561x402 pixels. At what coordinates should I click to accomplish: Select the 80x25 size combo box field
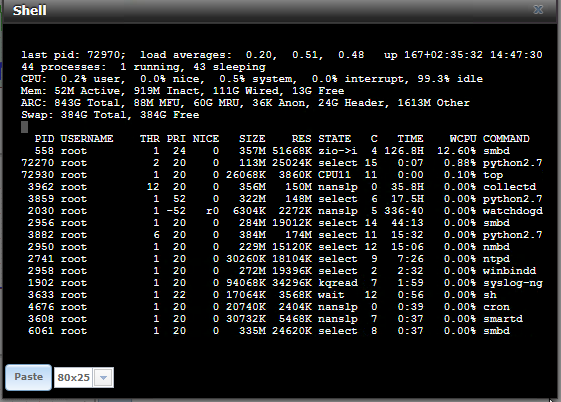pyautogui.click(x=84, y=377)
